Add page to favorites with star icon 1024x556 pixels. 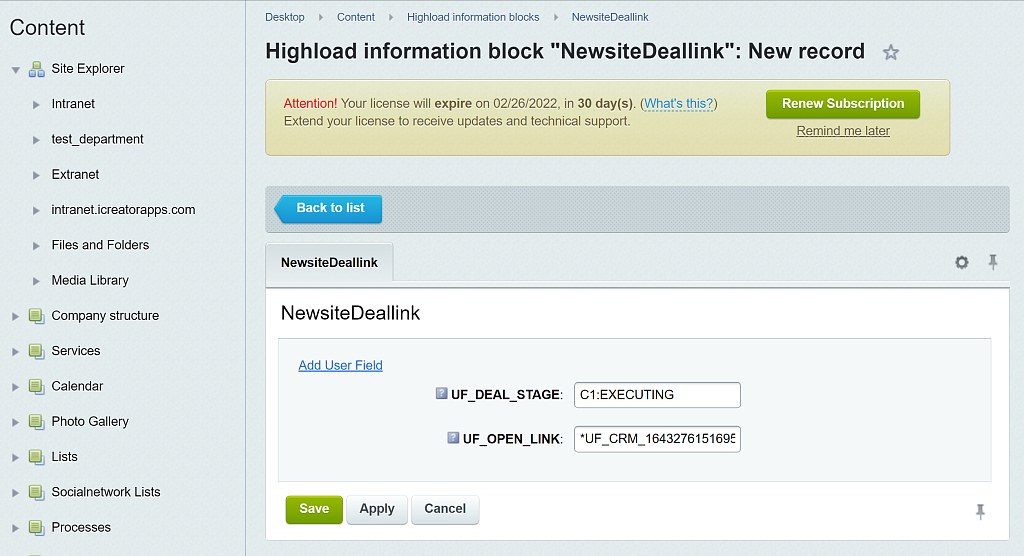click(890, 53)
